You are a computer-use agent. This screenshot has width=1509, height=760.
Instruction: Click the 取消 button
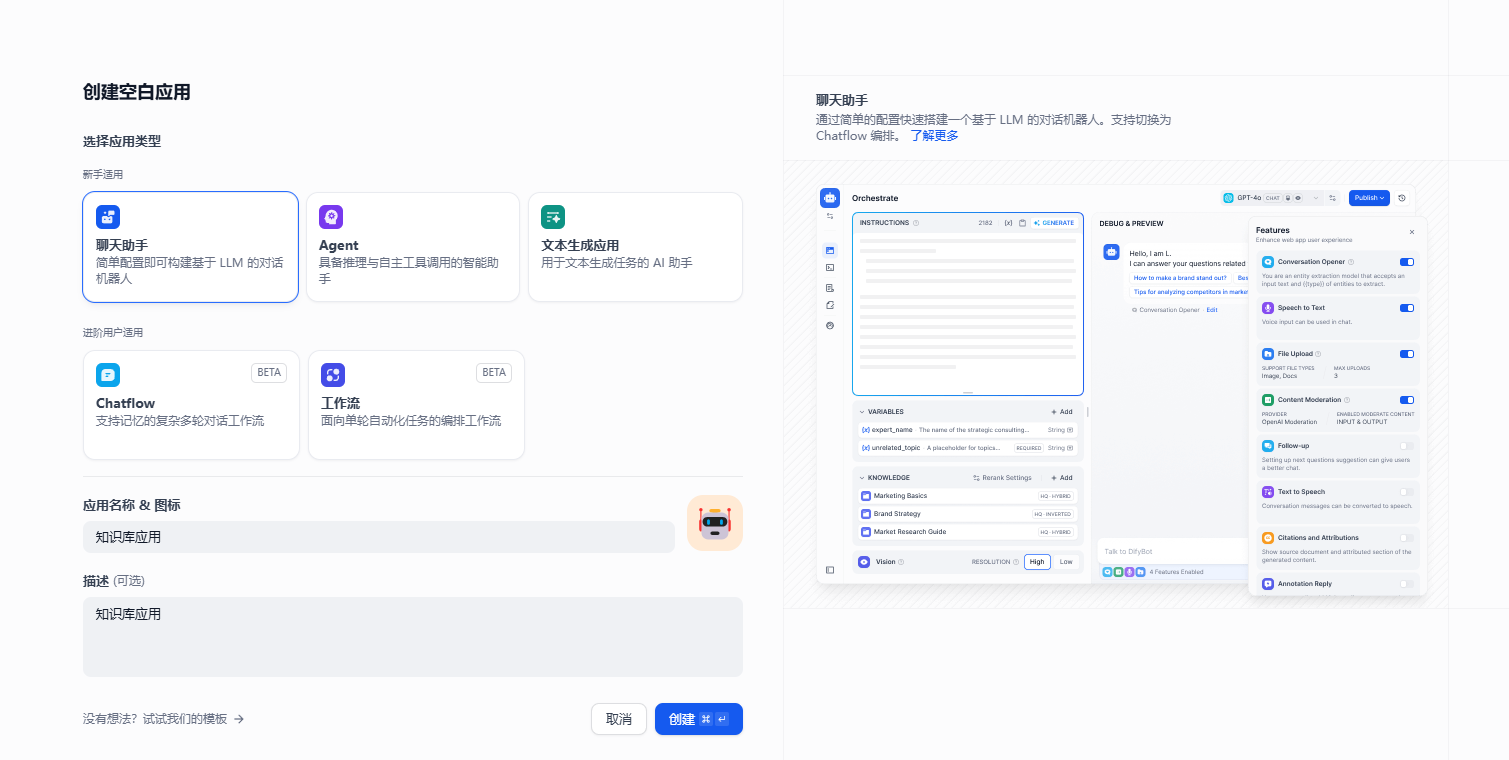[x=619, y=719]
